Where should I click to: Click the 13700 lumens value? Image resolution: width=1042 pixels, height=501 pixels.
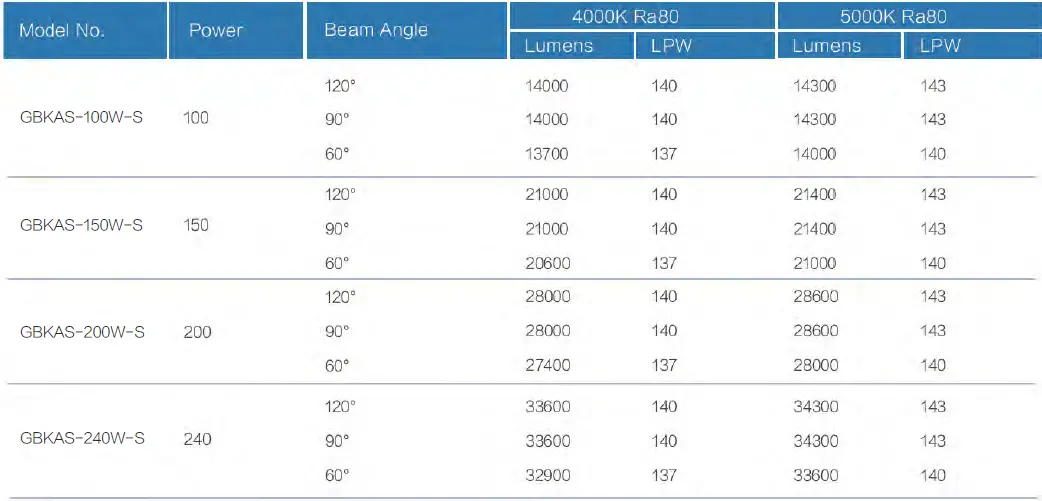coord(547,153)
